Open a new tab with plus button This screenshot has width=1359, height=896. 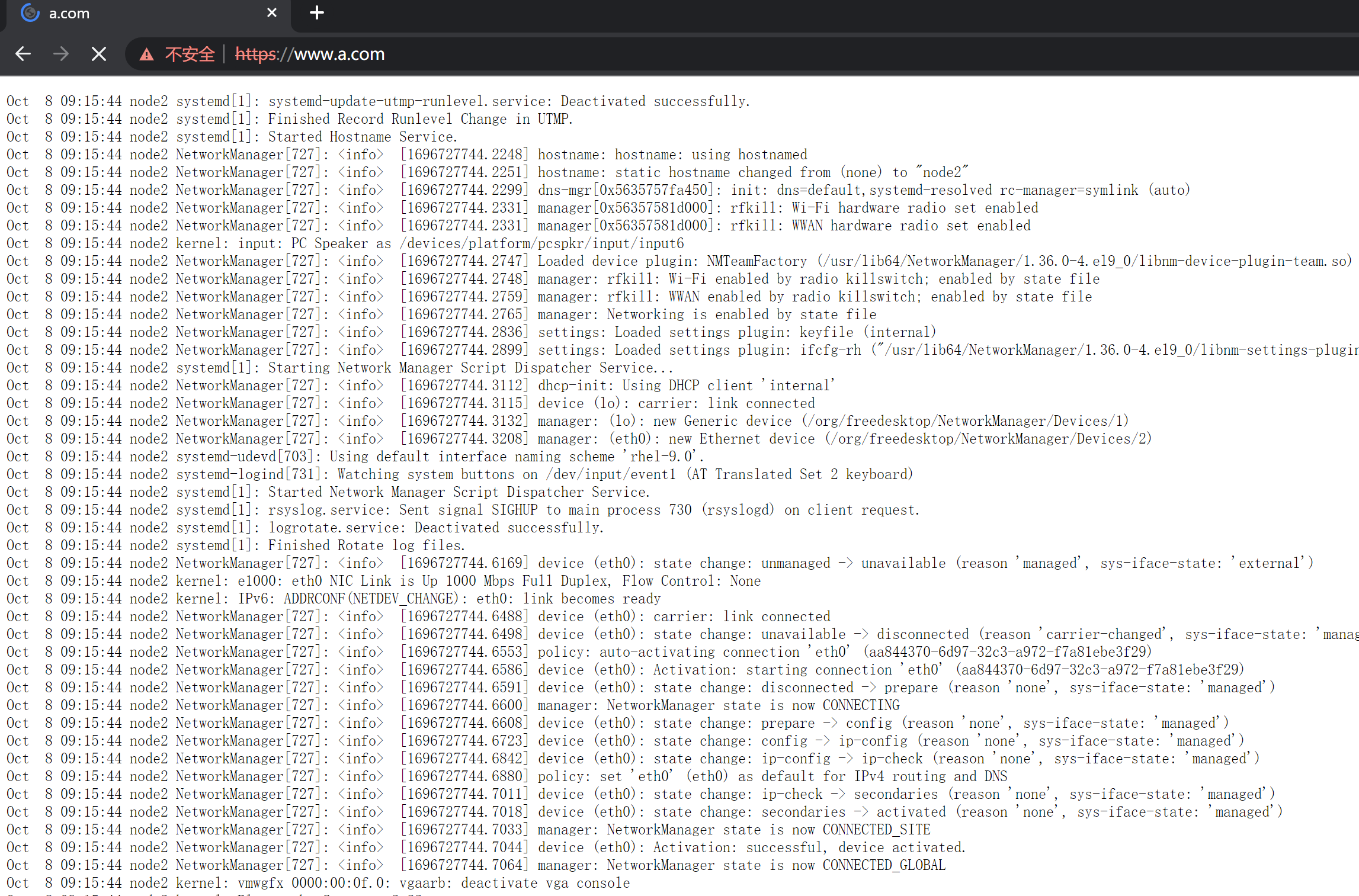[317, 12]
